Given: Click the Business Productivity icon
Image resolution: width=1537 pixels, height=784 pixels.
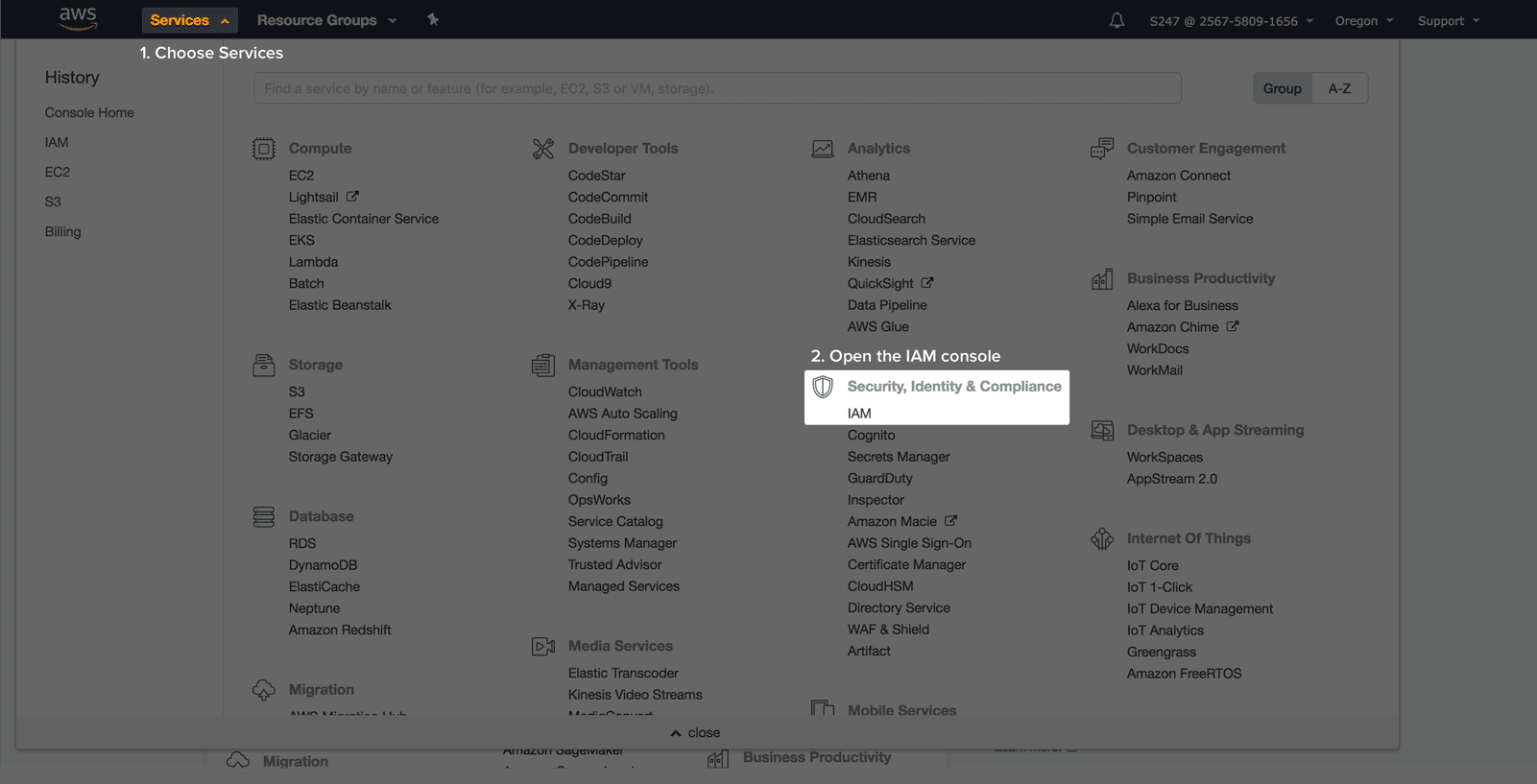Looking at the screenshot, I should click(1102, 279).
